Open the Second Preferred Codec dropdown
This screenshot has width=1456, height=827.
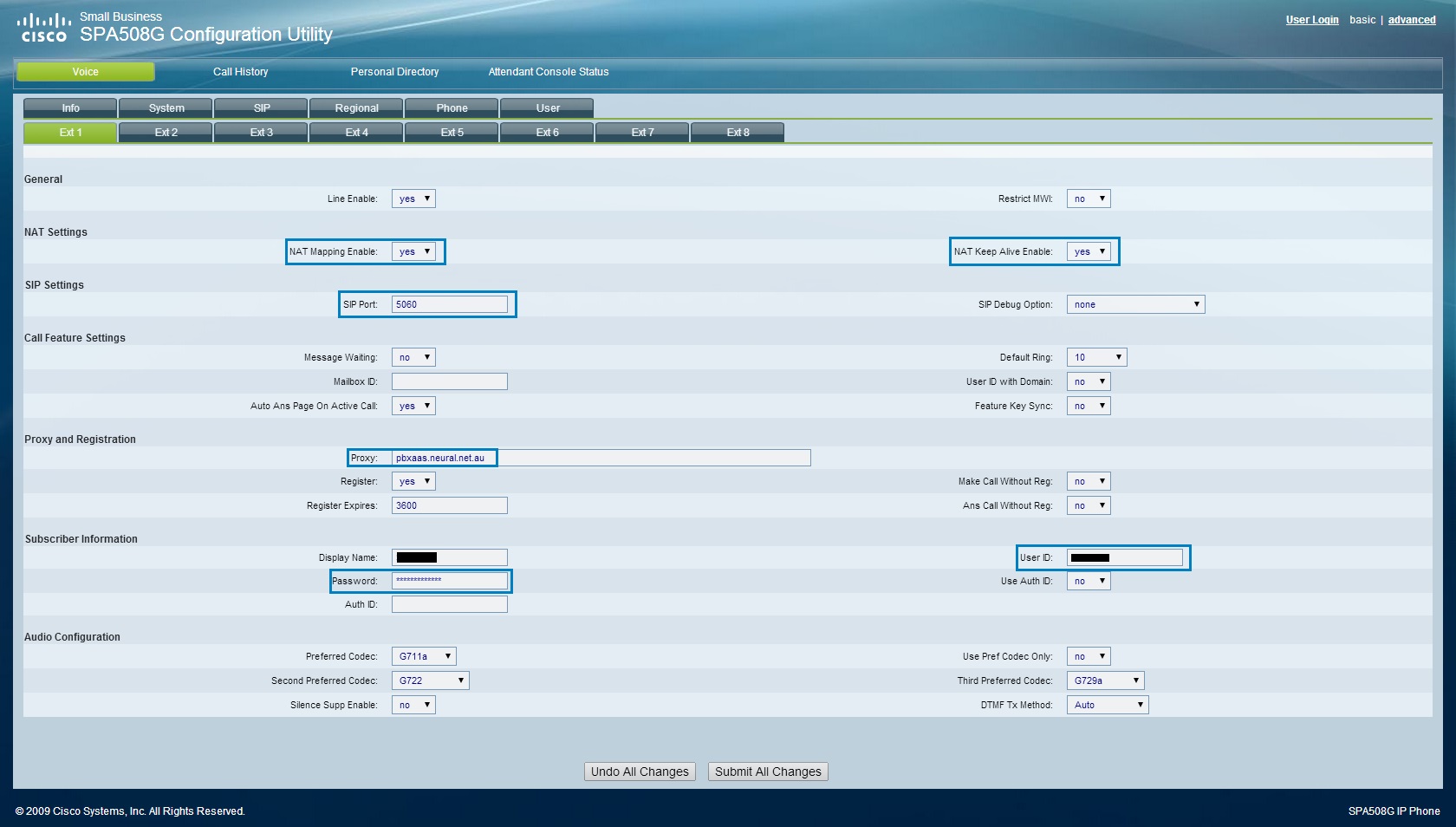click(x=430, y=680)
